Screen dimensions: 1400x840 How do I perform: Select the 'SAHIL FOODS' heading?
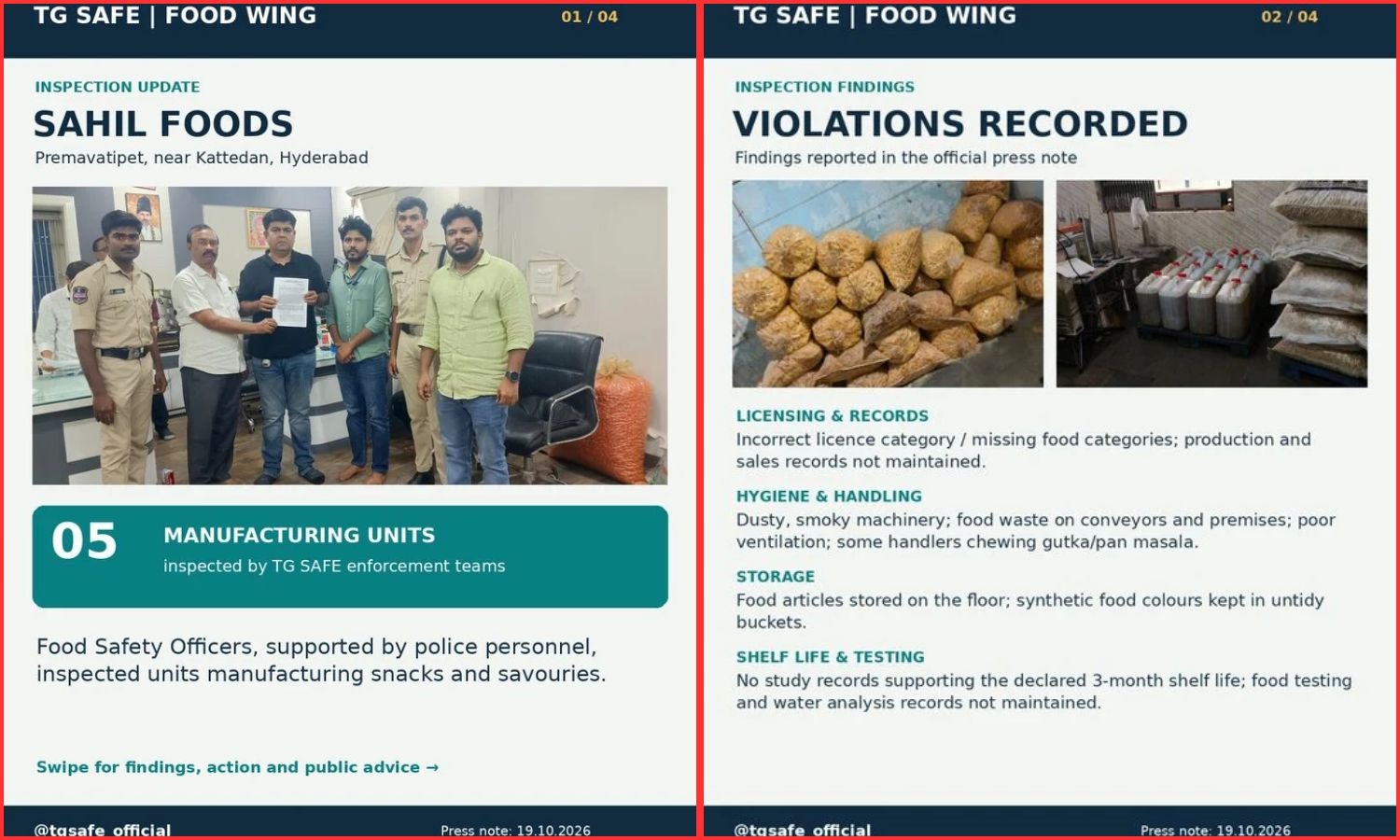[x=163, y=124]
